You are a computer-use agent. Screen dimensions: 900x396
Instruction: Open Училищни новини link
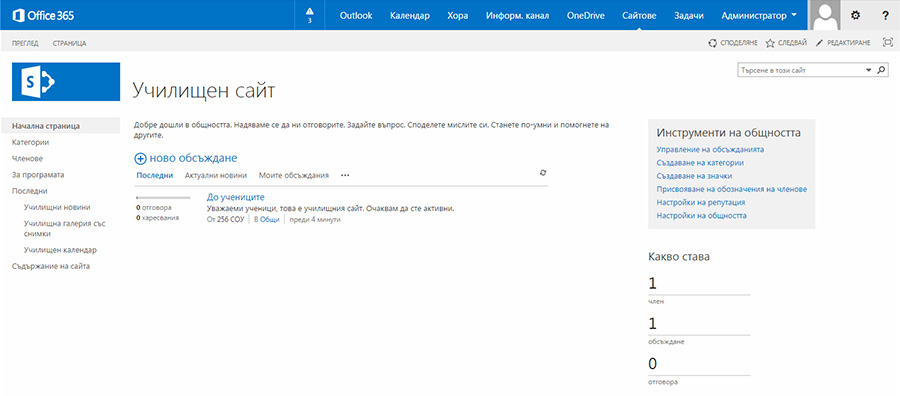pos(57,207)
